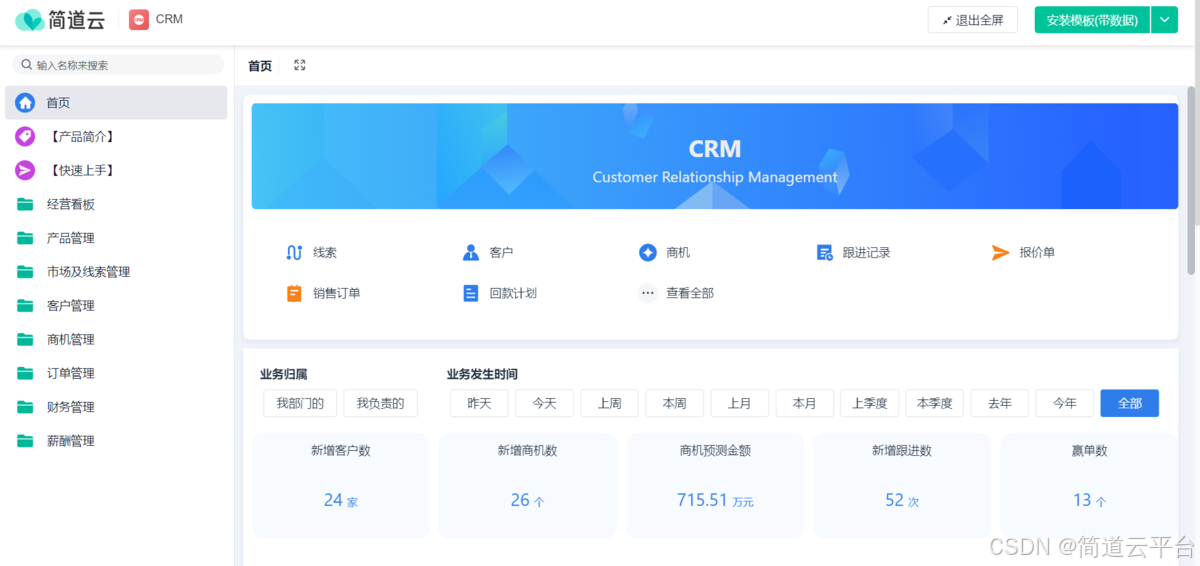The image size is (1200, 566).
Task: Select the 今年 time filter
Action: pyautogui.click(x=1065, y=403)
